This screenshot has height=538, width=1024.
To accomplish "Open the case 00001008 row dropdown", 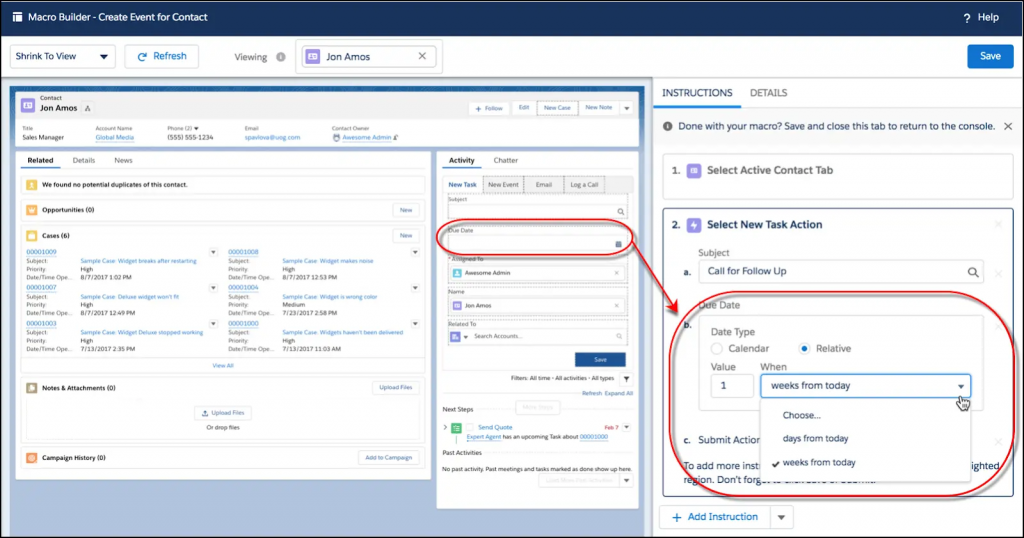I will [415, 252].
